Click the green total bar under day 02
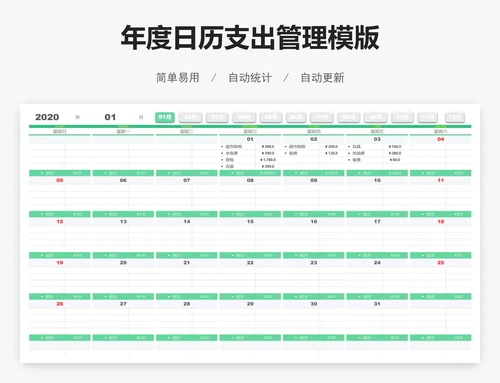This screenshot has width=500, height=383. (x=314, y=173)
